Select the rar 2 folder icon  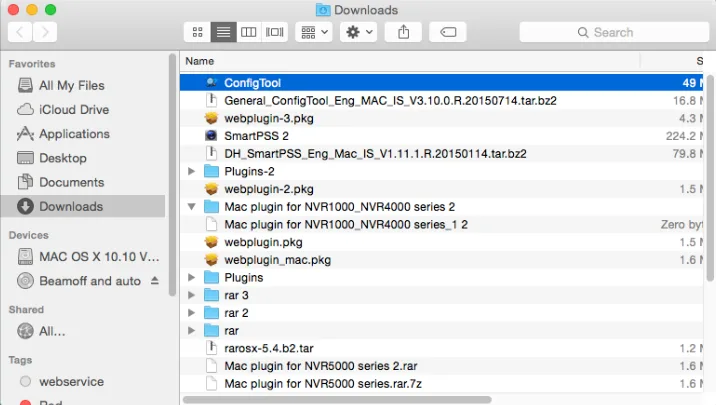pos(211,313)
